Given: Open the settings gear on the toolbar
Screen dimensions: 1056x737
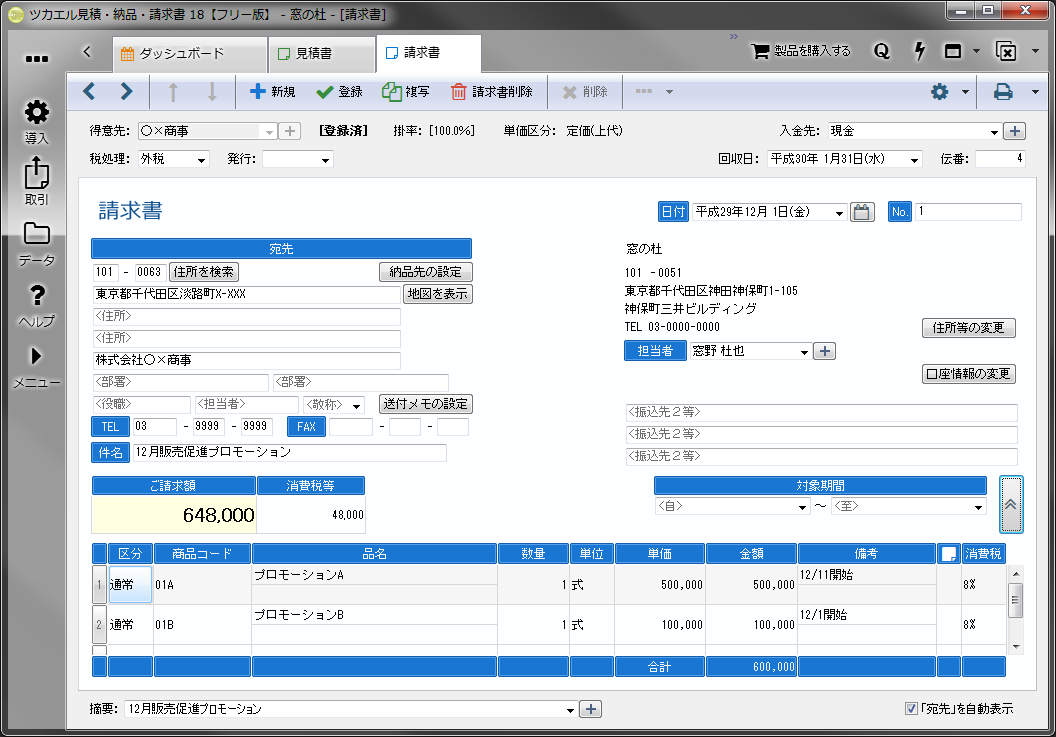Looking at the screenshot, I should (938, 91).
